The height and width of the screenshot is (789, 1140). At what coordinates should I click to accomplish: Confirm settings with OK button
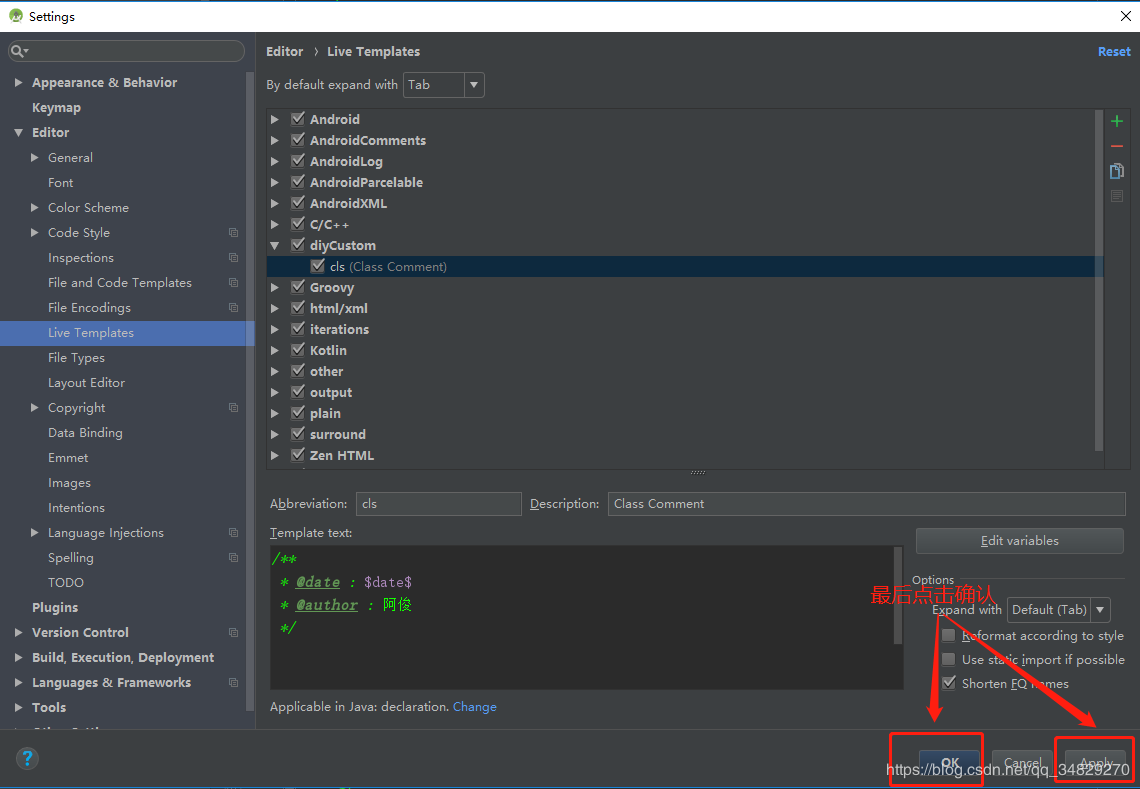pos(950,763)
